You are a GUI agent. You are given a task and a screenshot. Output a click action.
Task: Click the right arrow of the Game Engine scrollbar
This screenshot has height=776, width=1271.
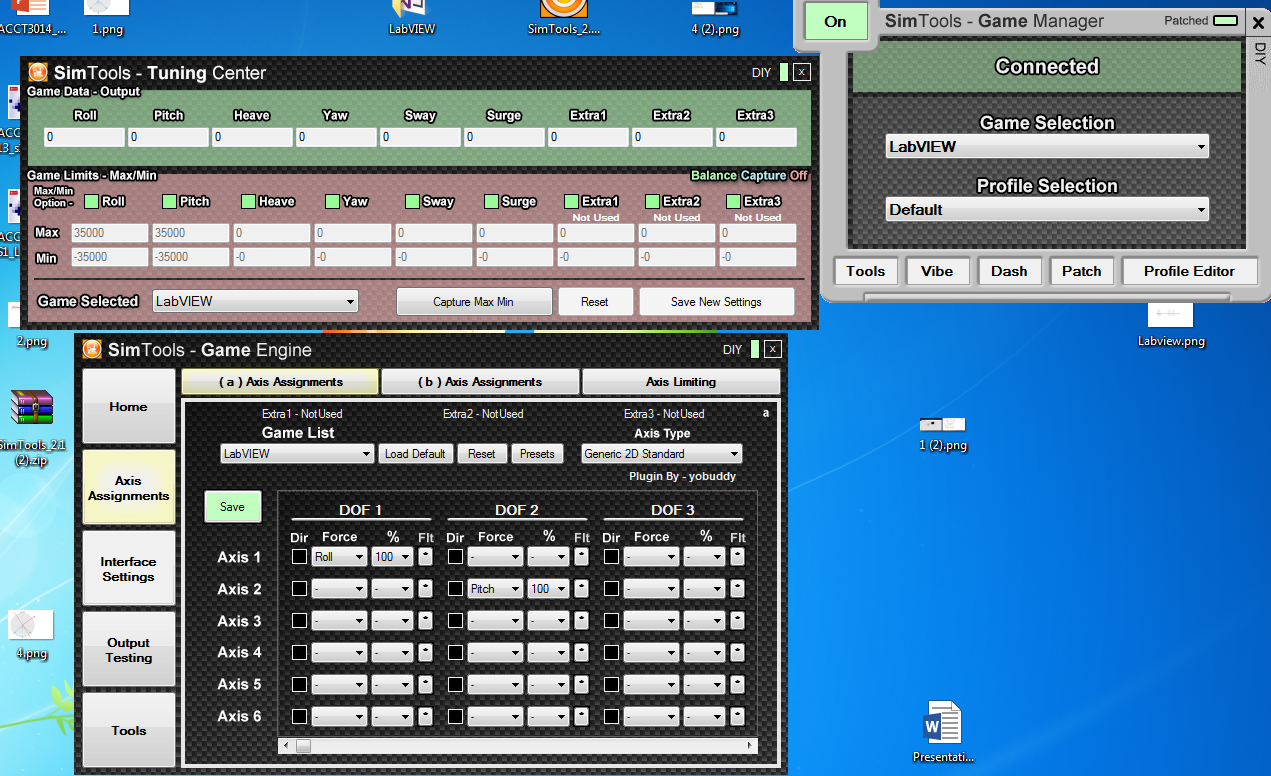pos(751,746)
